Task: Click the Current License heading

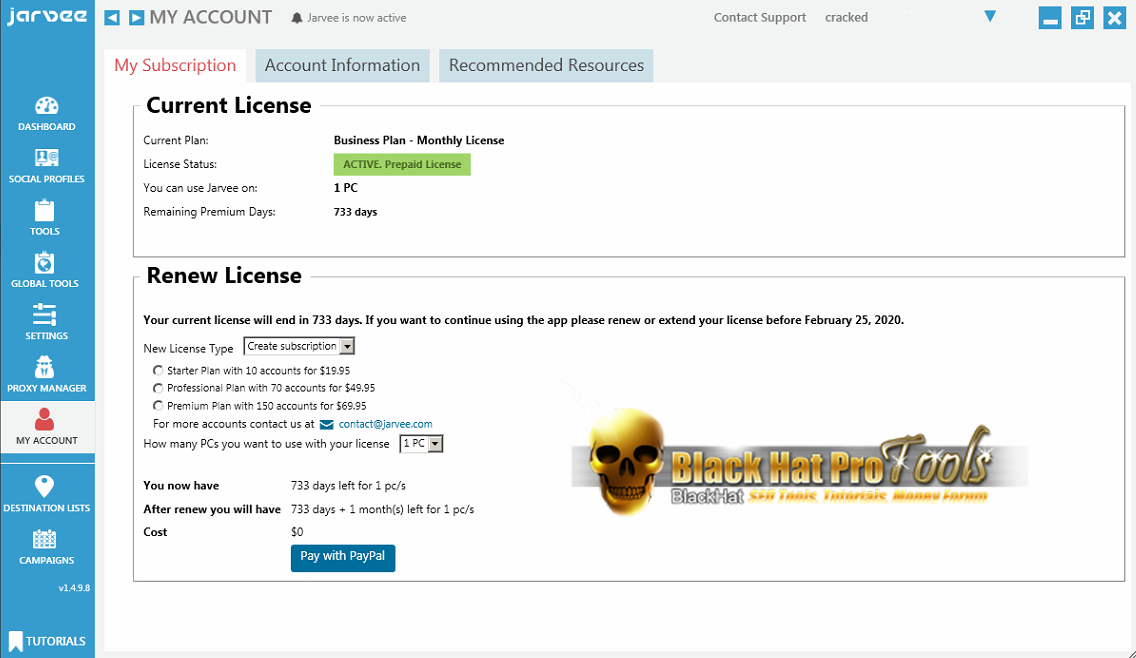Action: point(229,106)
